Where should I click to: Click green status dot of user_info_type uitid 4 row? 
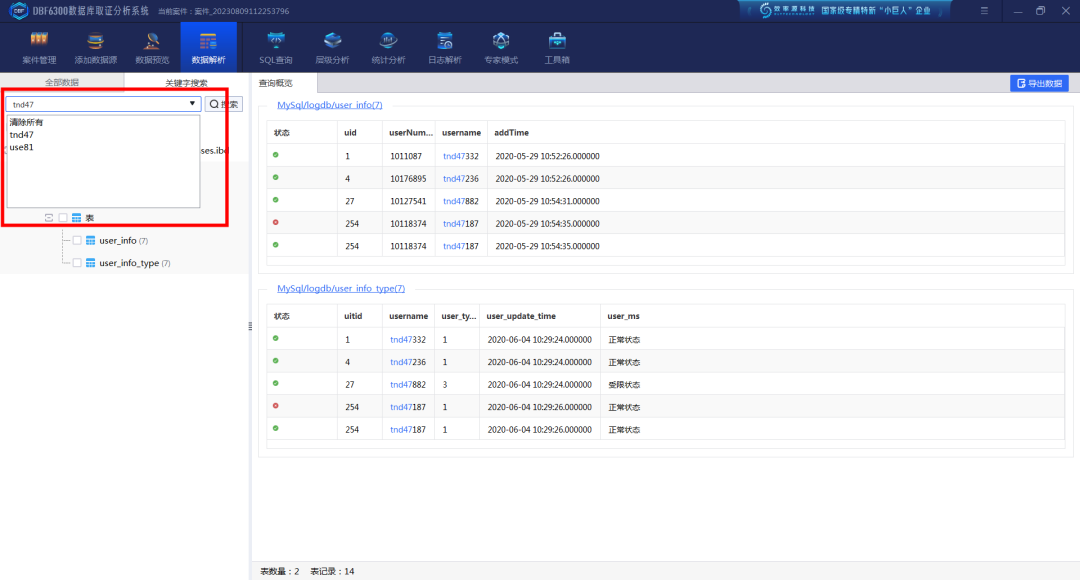point(276,361)
